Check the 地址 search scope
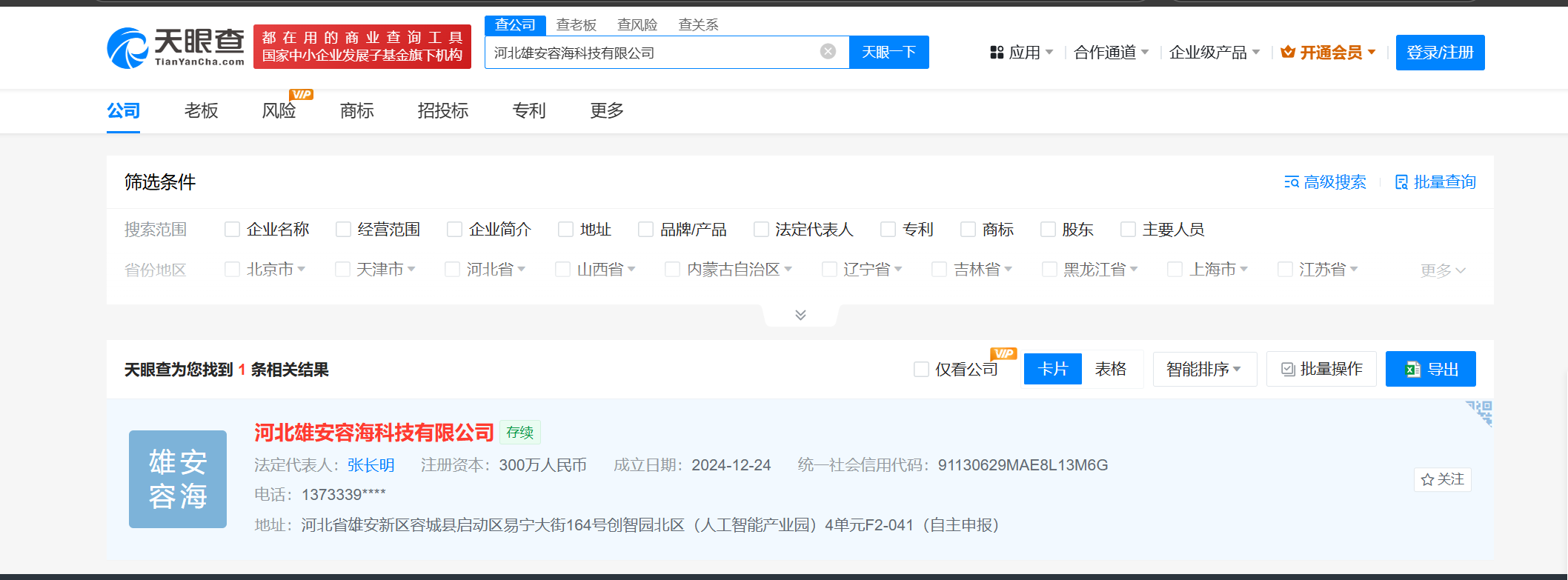The height and width of the screenshot is (580, 1568). coord(565,230)
